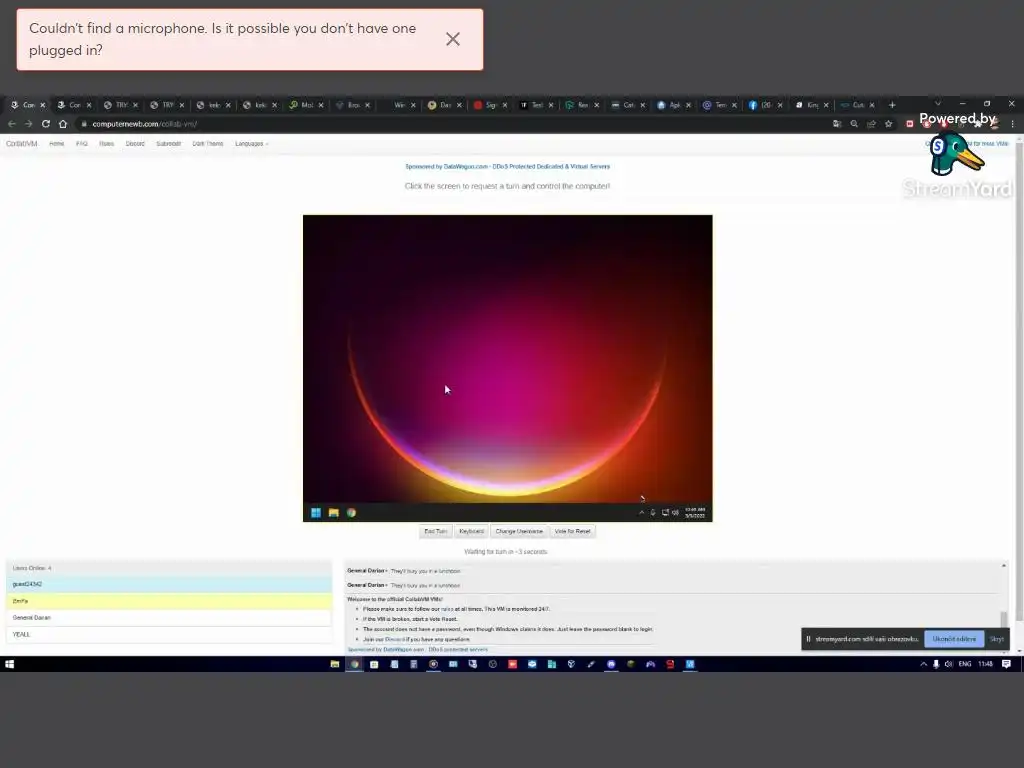Open the Windows Start menu on taskbar
Viewport: 1024px width, 768px height.
point(9,664)
